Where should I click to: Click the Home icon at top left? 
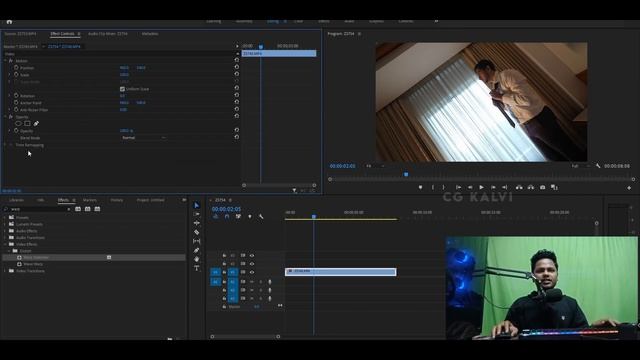point(9,22)
